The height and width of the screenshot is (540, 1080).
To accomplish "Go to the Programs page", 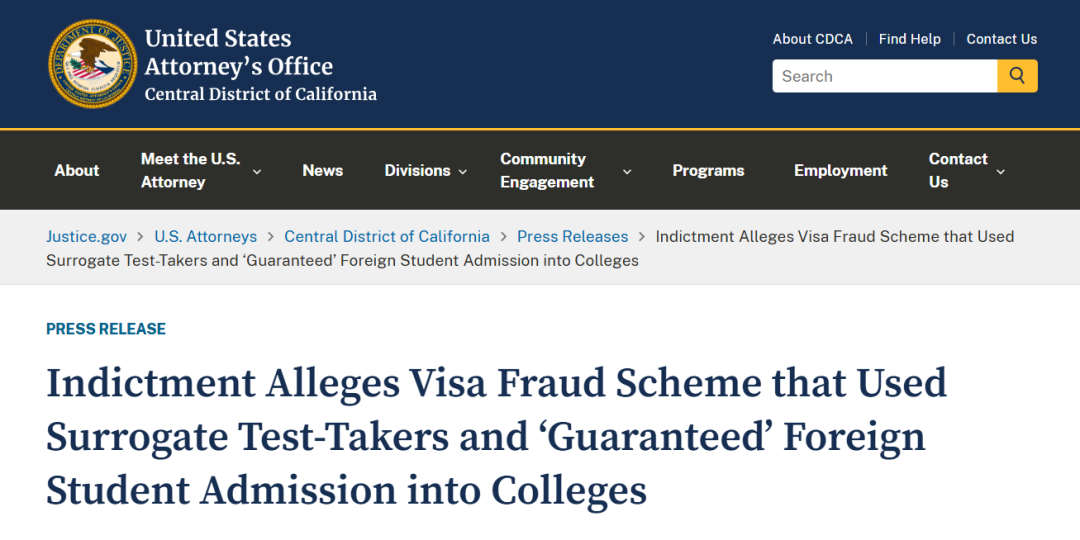I will click(x=708, y=170).
